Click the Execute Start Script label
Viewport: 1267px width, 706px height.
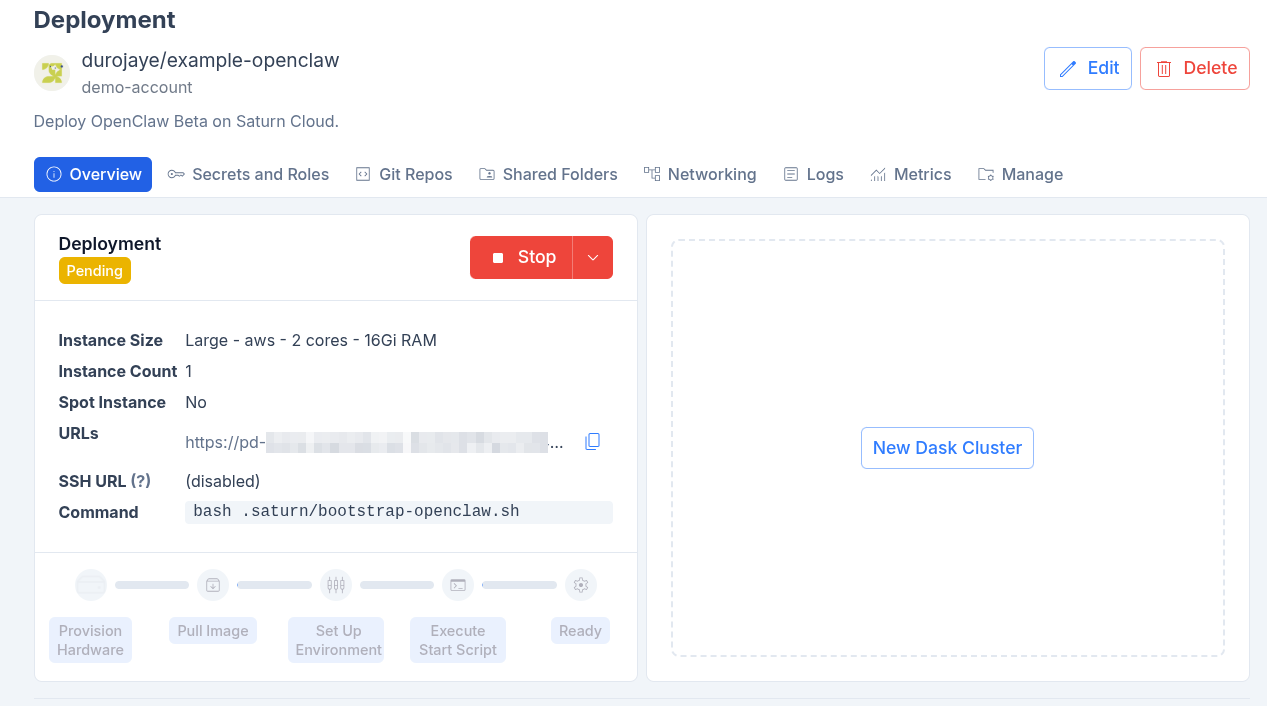(458, 640)
